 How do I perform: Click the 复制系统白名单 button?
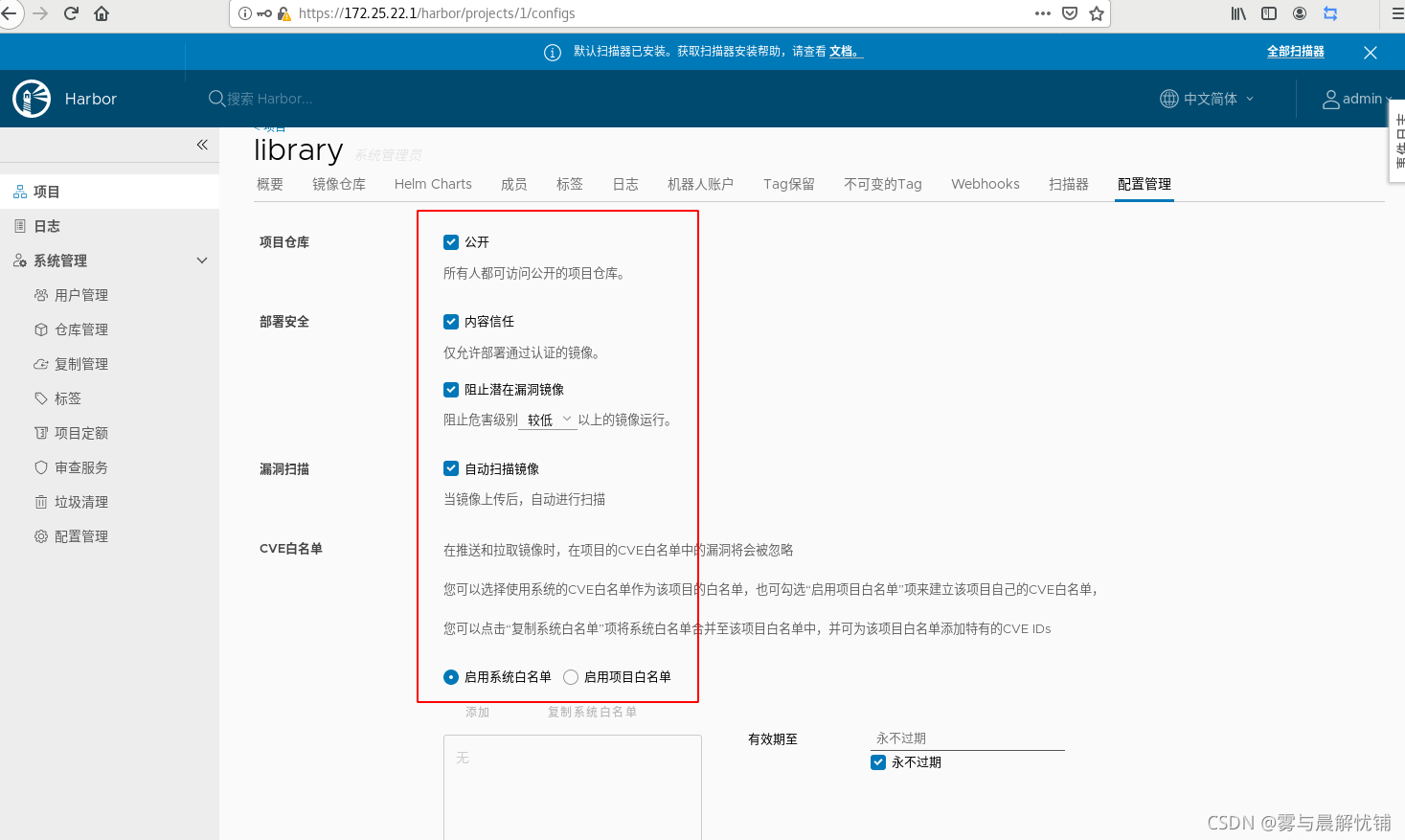592,713
